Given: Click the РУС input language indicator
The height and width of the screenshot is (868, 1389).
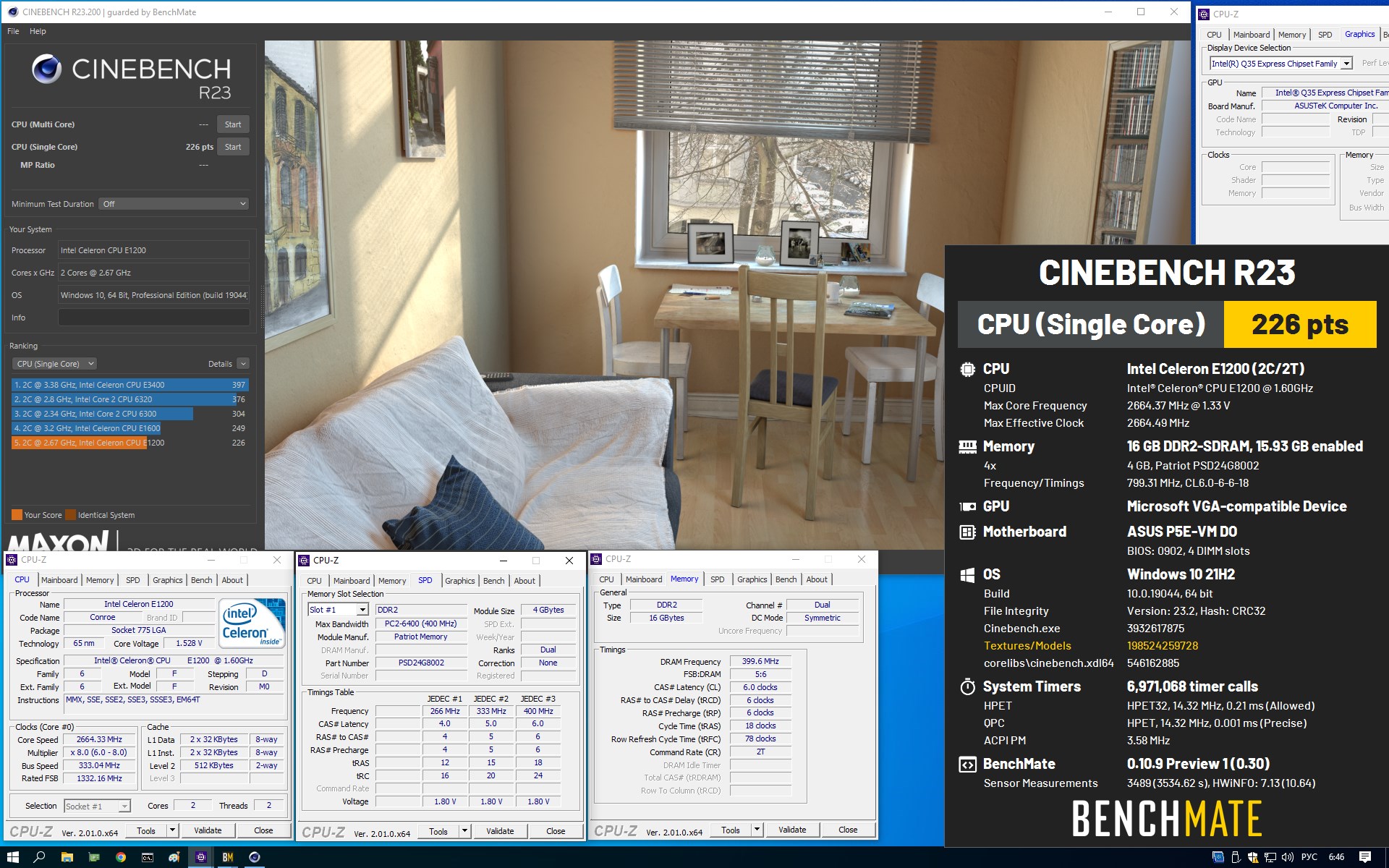Looking at the screenshot, I should click(x=1309, y=857).
